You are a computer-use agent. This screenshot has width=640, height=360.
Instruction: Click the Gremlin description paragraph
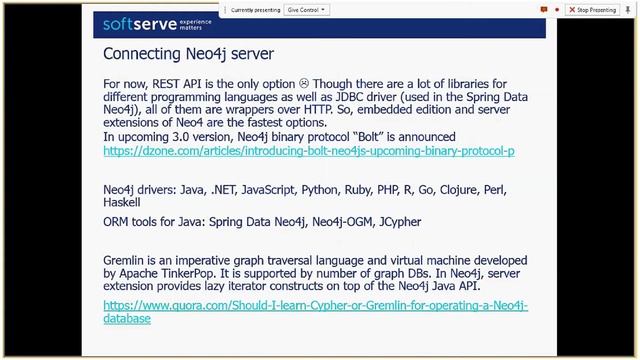(x=315, y=273)
